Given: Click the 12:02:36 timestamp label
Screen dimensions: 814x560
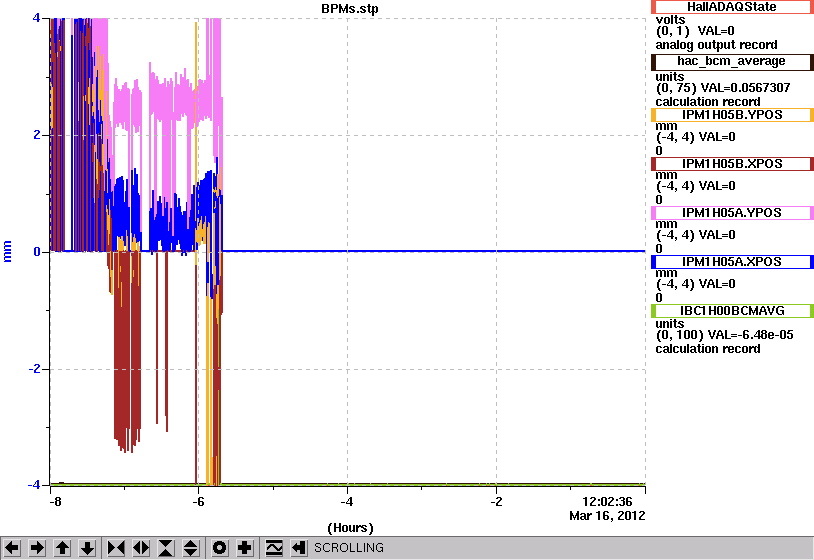Looking at the screenshot, I should [607, 502].
